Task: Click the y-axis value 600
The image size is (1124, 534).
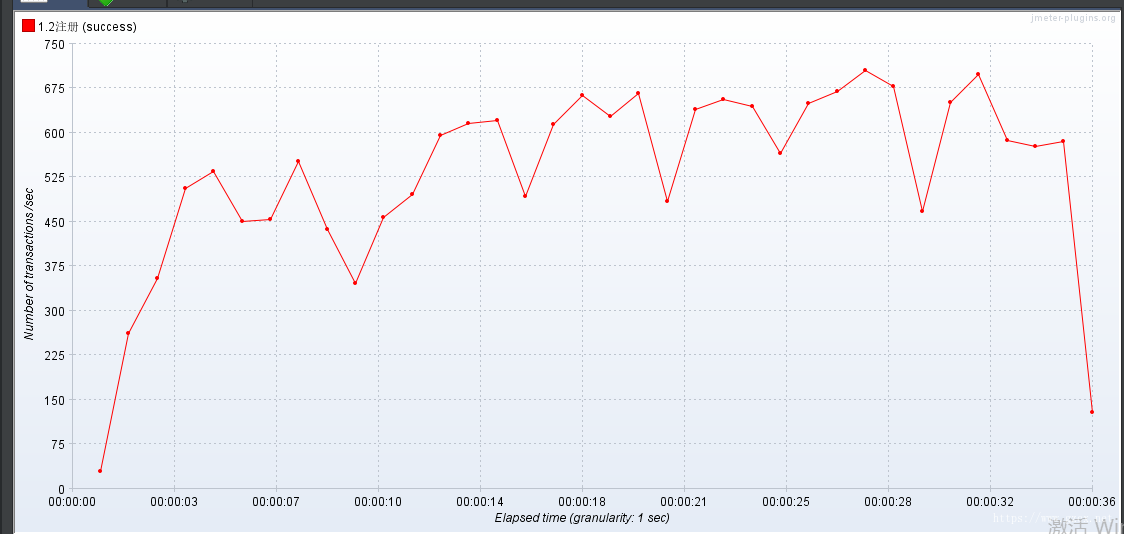Action: pos(55,133)
